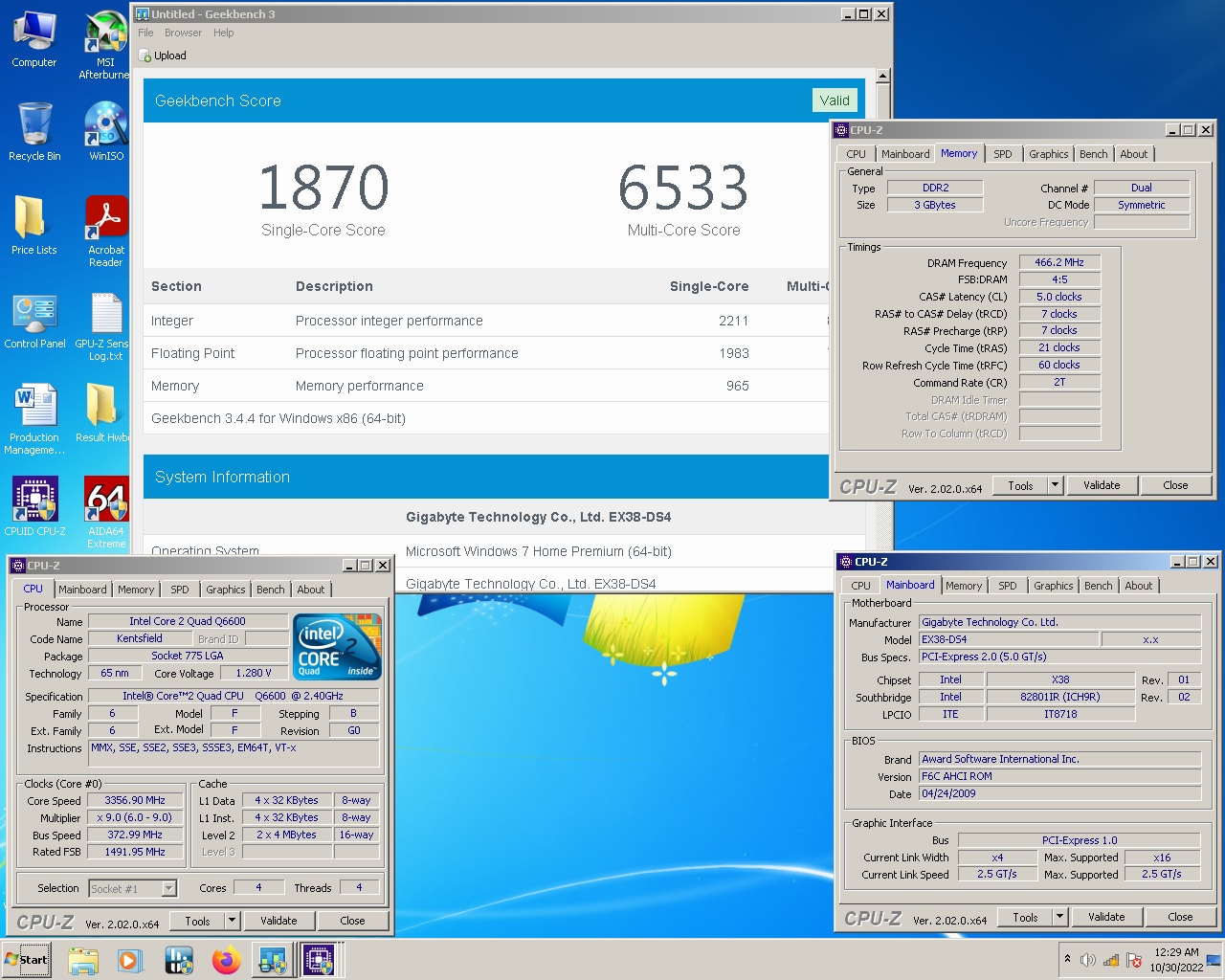Click the Upload icon in the Geekbench toolbar
Image resolution: width=1225 pixels, height=980 pixels.
point(145,56)
